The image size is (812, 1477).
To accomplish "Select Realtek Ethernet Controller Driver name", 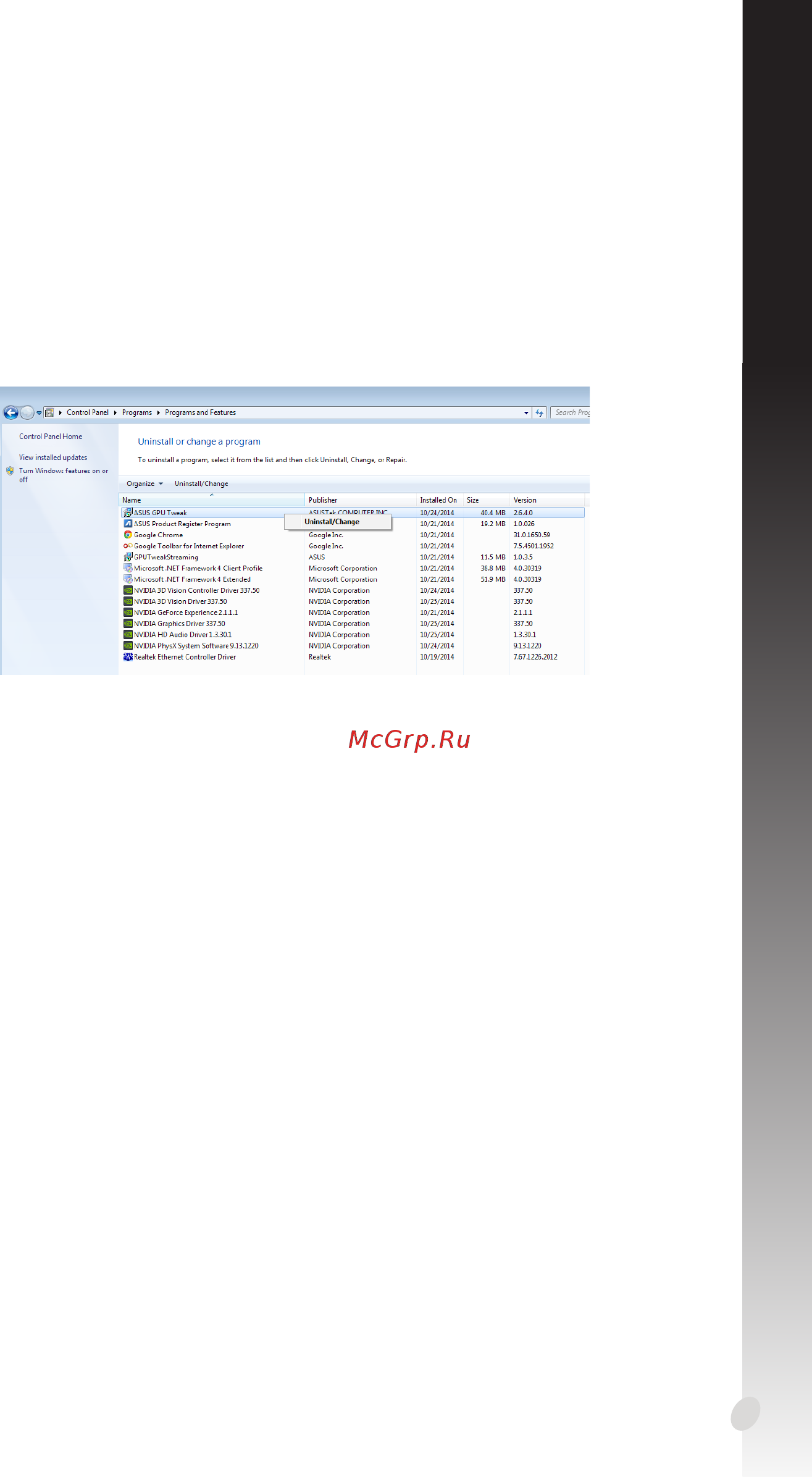I will coord(185,657).
